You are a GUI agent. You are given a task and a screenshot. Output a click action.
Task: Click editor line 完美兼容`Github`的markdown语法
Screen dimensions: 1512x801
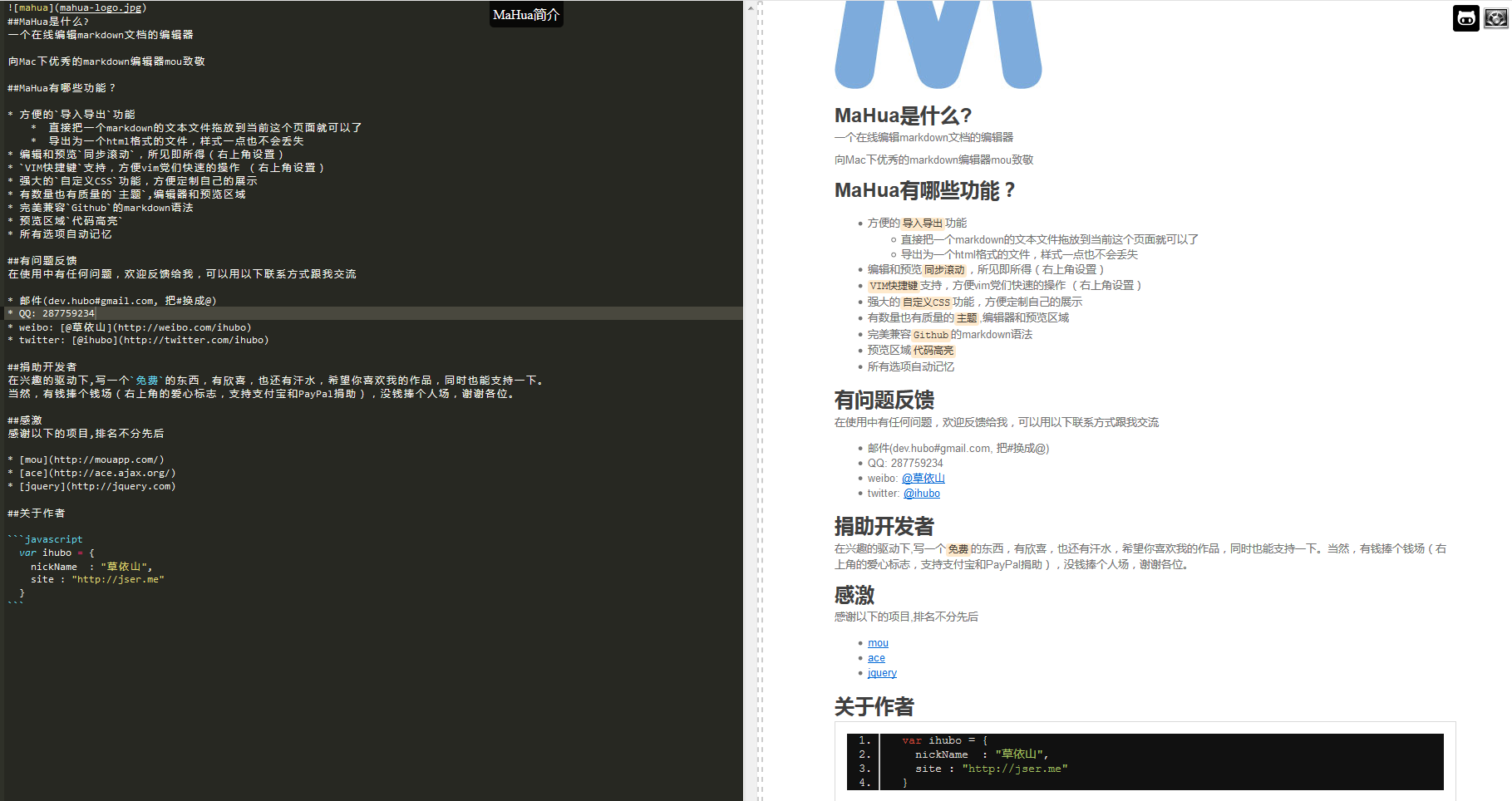(101, 207)
